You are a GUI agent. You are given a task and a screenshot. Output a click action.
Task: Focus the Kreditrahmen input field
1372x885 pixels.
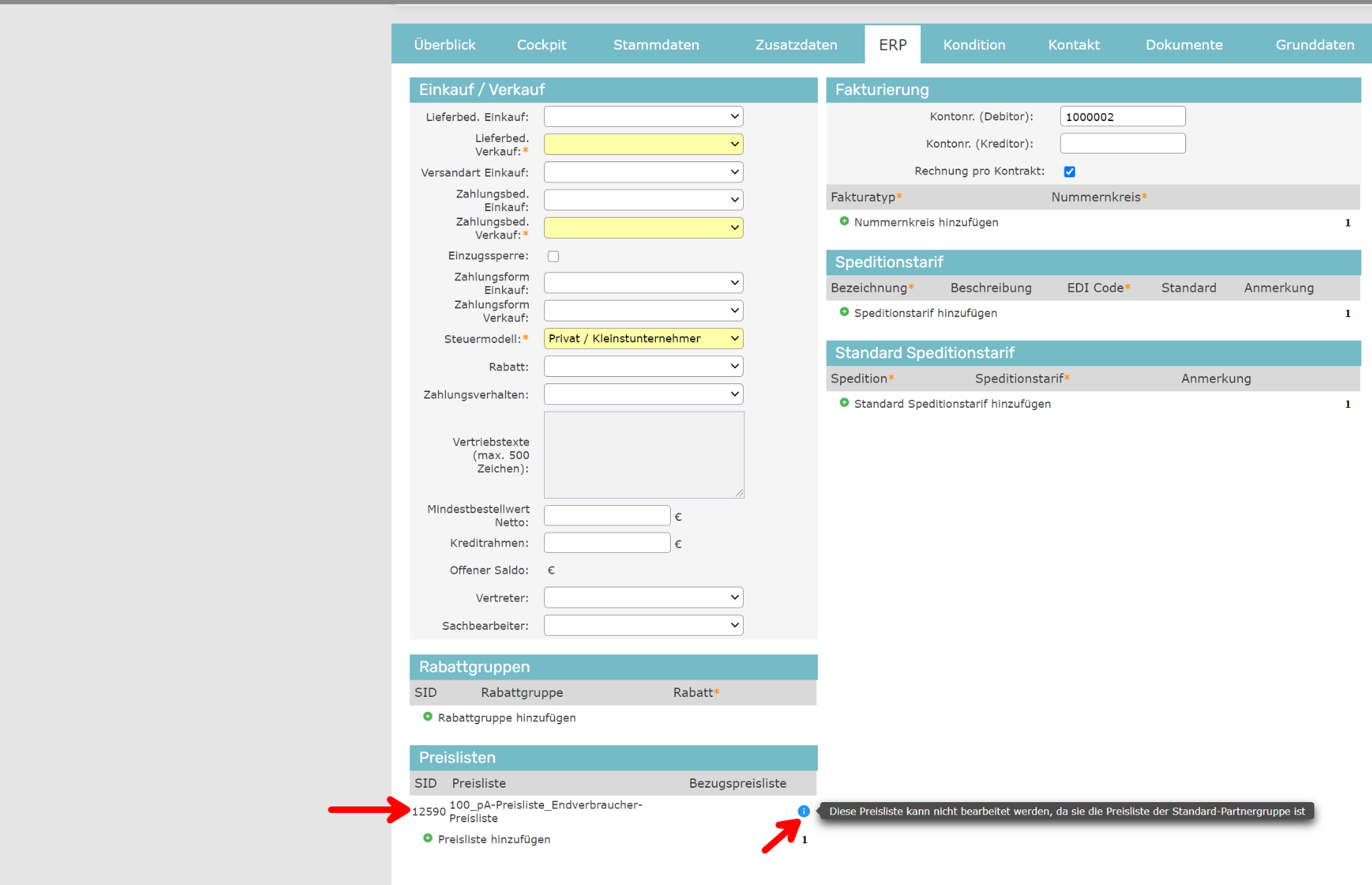click(607, 543)
